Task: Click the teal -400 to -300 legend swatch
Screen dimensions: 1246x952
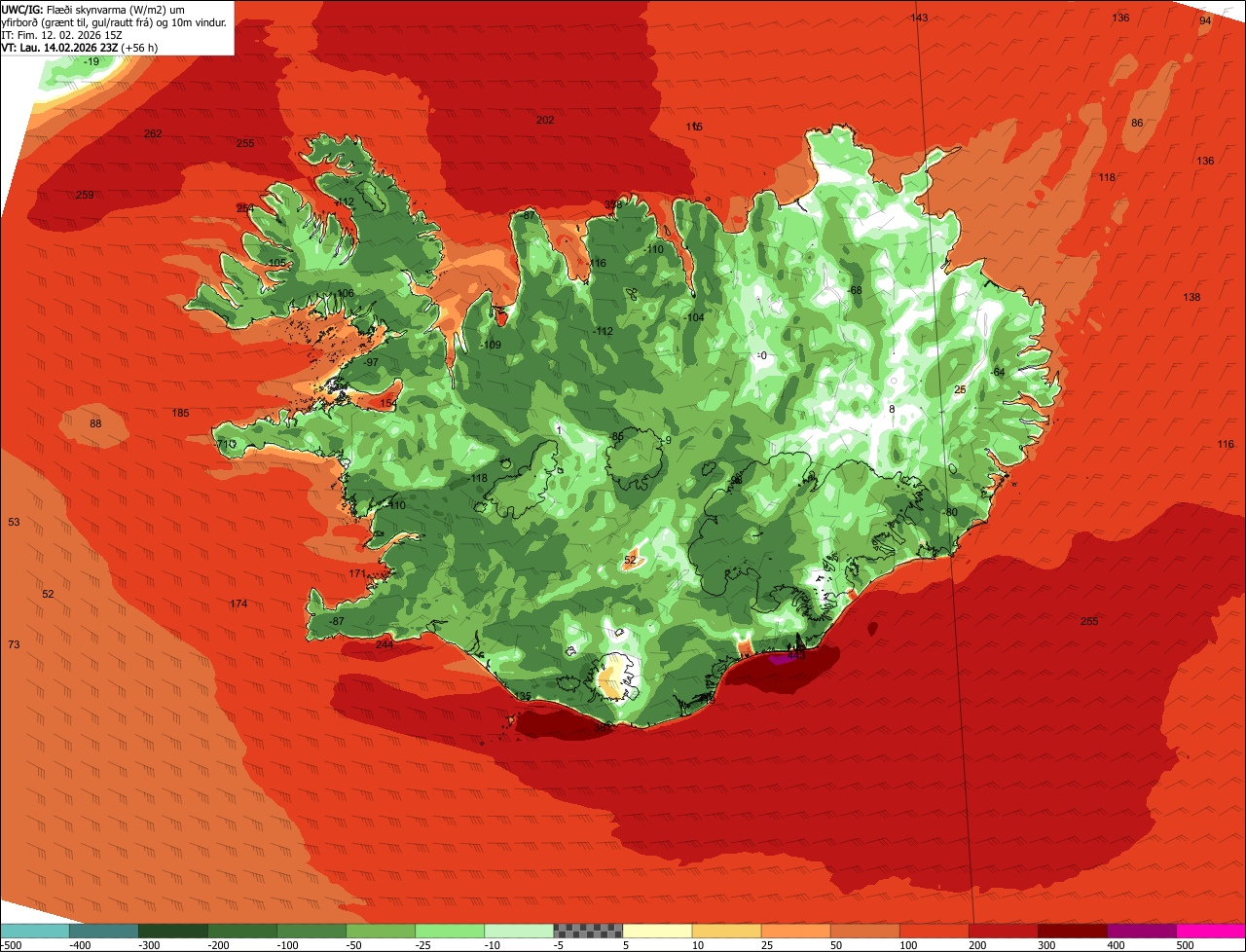Action: point(104,931)
